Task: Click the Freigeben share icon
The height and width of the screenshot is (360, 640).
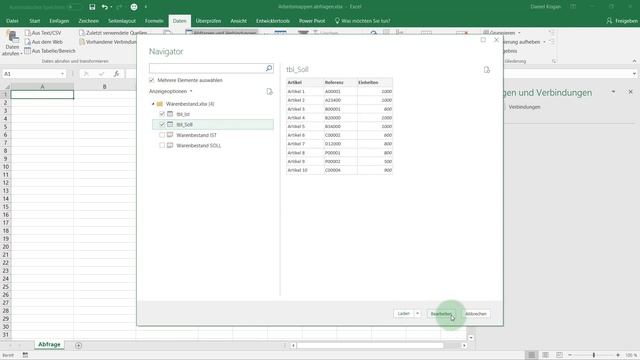Action: click(x=609, y=21)
